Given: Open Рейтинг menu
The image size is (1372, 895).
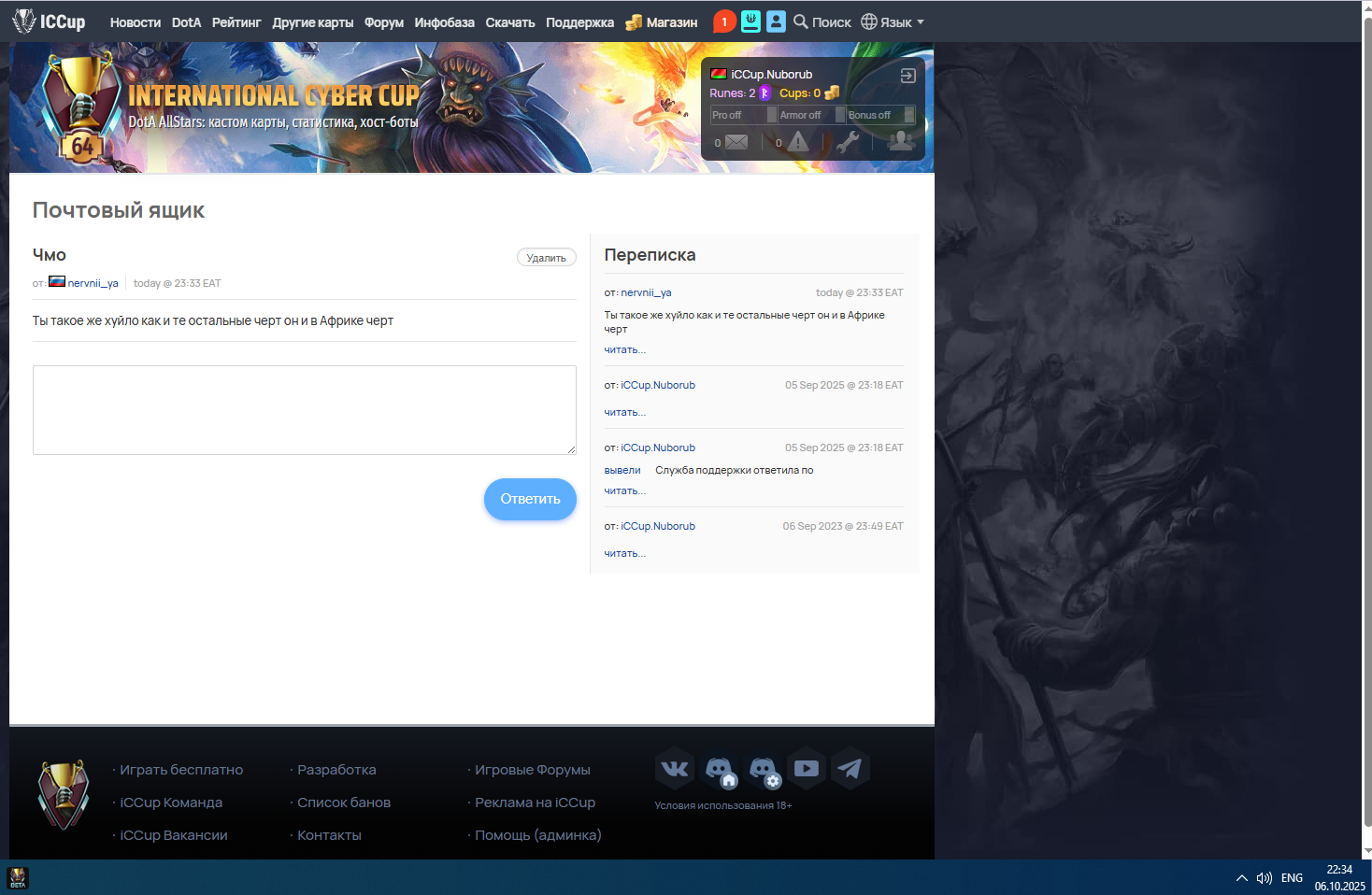Looking at the screenshot, I should pyautogui.click(x=236, y=22).
